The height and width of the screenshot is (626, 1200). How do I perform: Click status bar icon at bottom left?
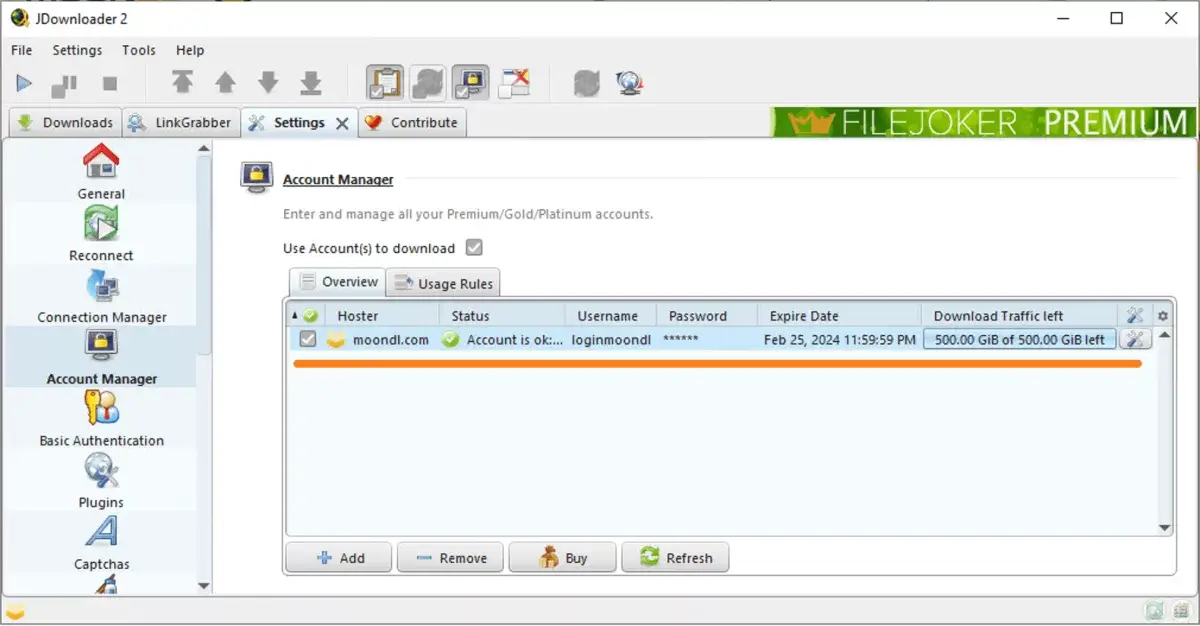pos(15,611)
